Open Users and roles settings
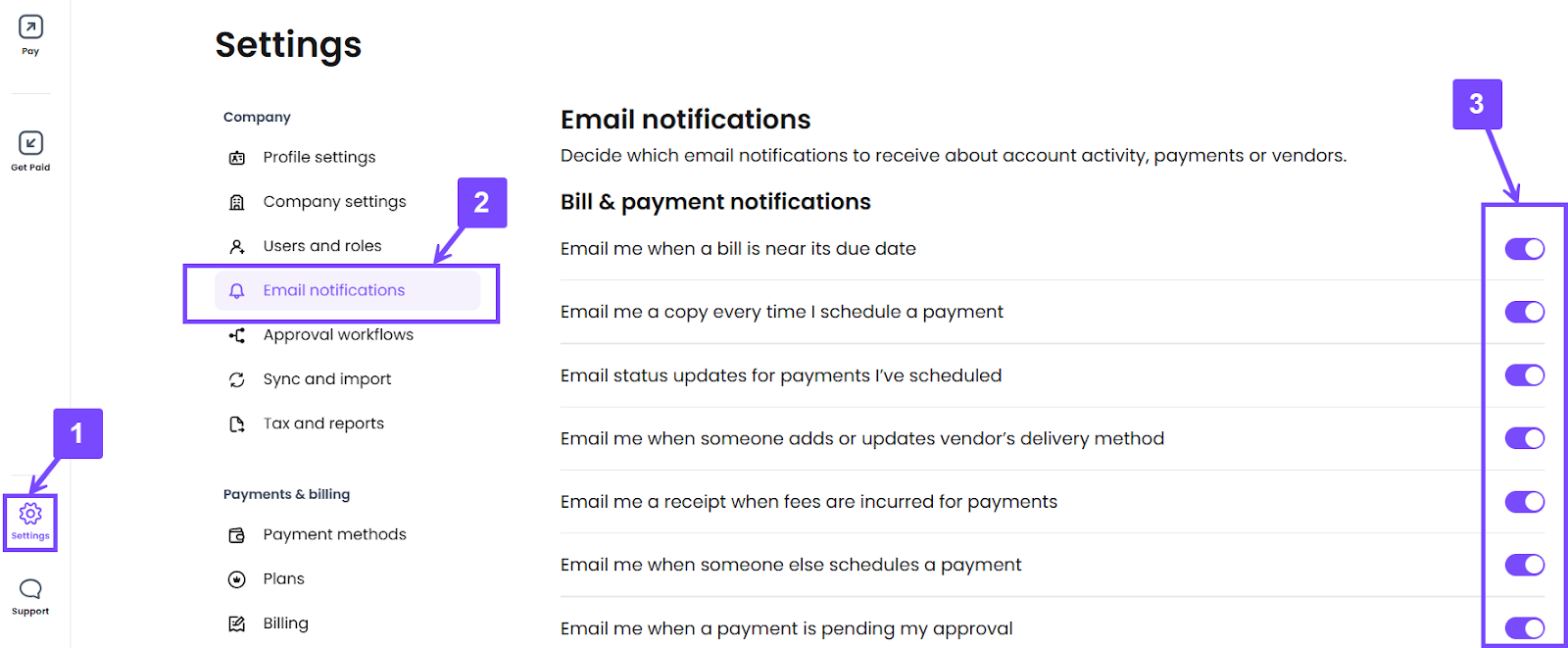 click(x=322, y=245)
